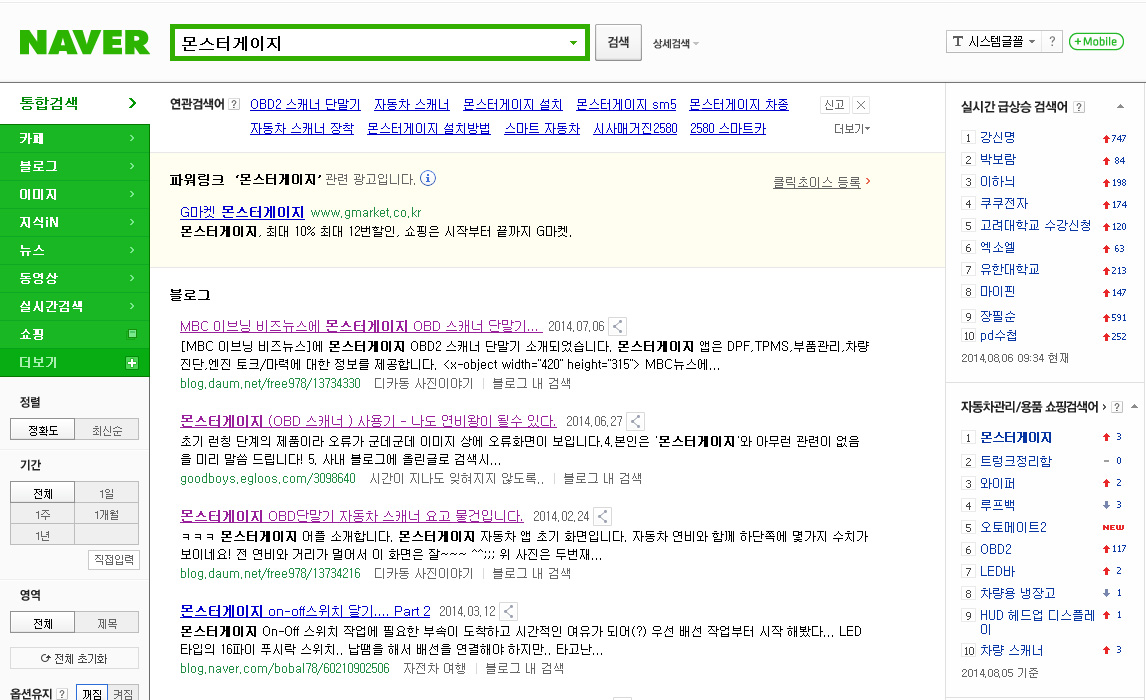Open the search box suggestion dropdown arrow
Viewport: 1146px width, 700px height.
click(573, 43)
